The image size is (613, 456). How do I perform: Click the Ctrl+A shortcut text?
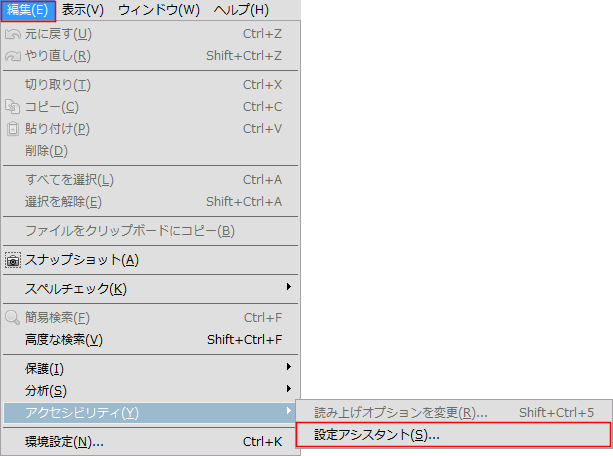point(262,180)
